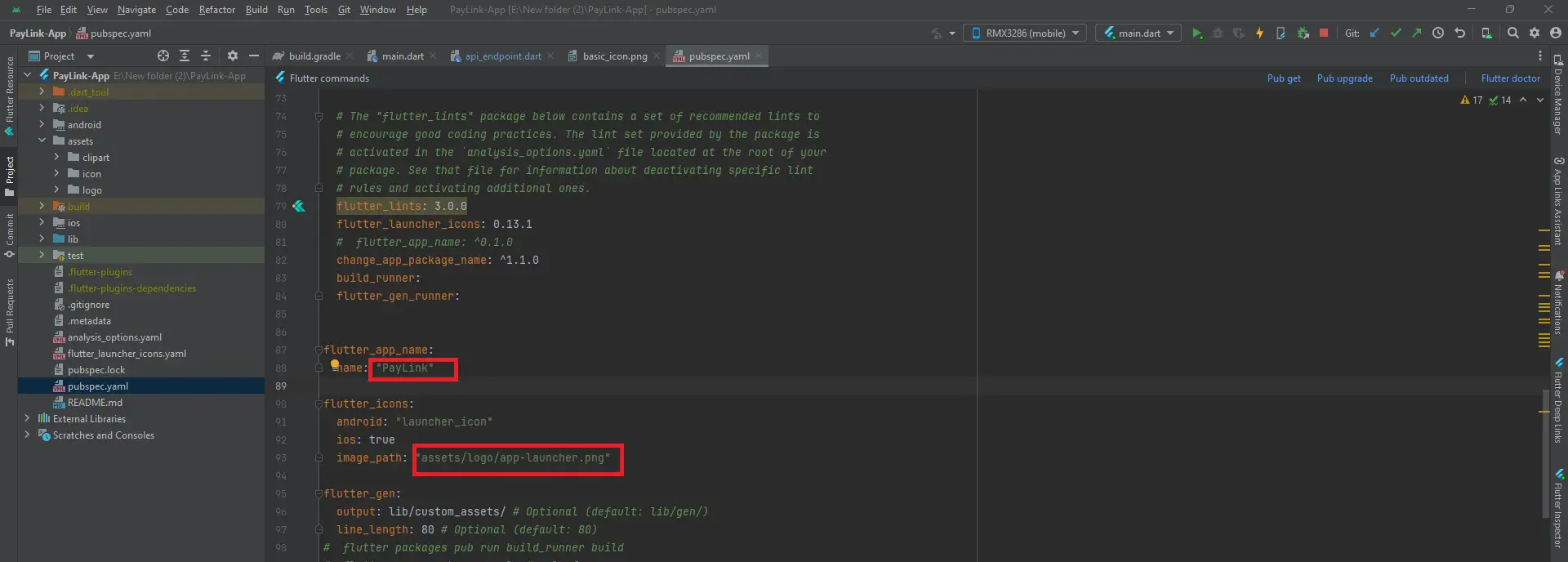Expand Scratches and Consoles node
Viewport: 1568px width, 562px height.
[27, 435]
